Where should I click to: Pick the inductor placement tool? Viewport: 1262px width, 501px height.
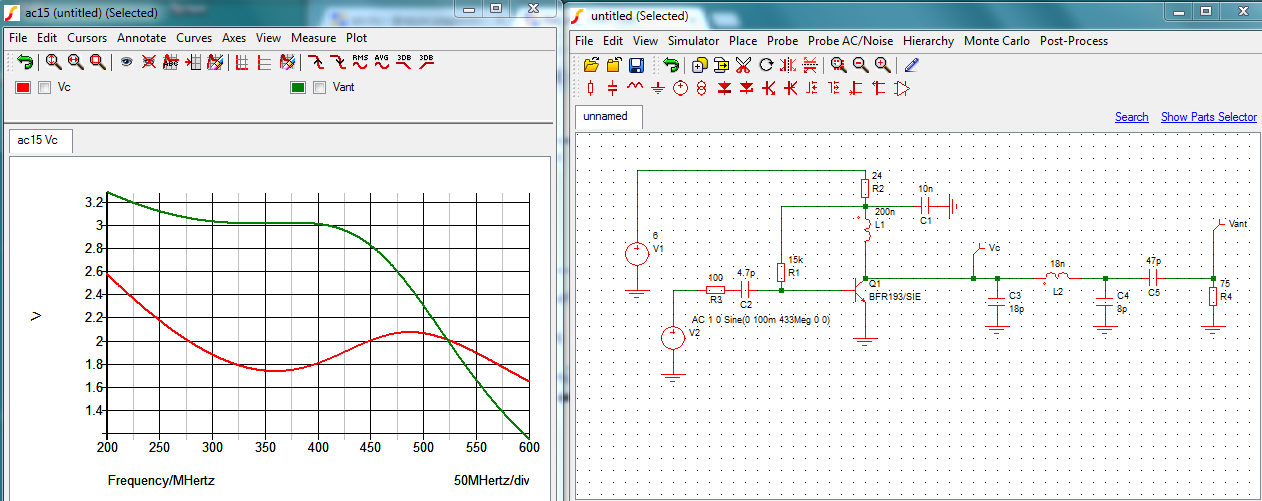pos(635,89)
